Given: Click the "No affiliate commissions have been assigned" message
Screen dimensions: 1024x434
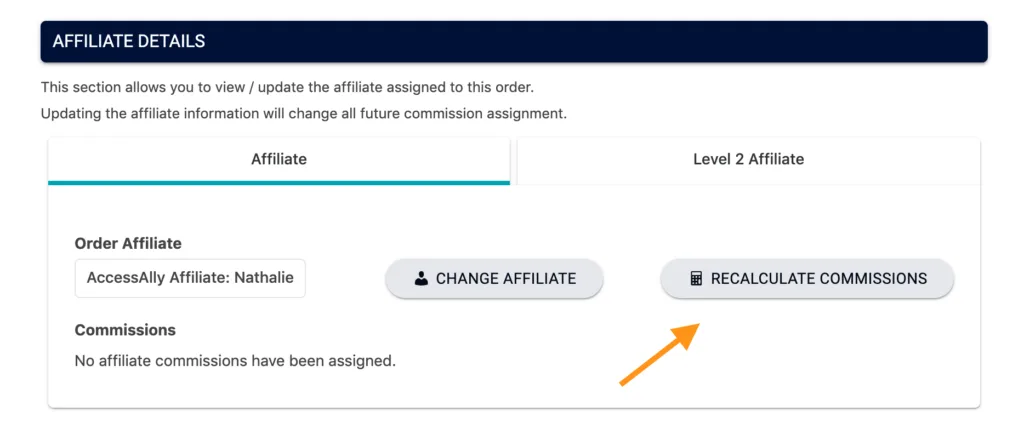Looking at the screenshot, I should [235, 360].
